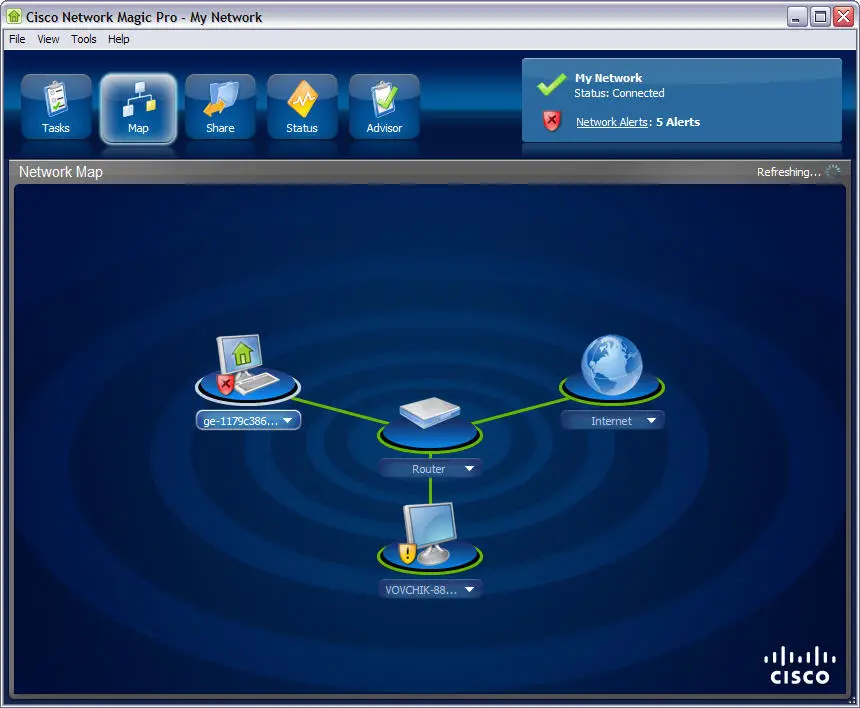Open the Share section
The width and height of the screenshot is (860, 708).
click(x=220, y=107)
